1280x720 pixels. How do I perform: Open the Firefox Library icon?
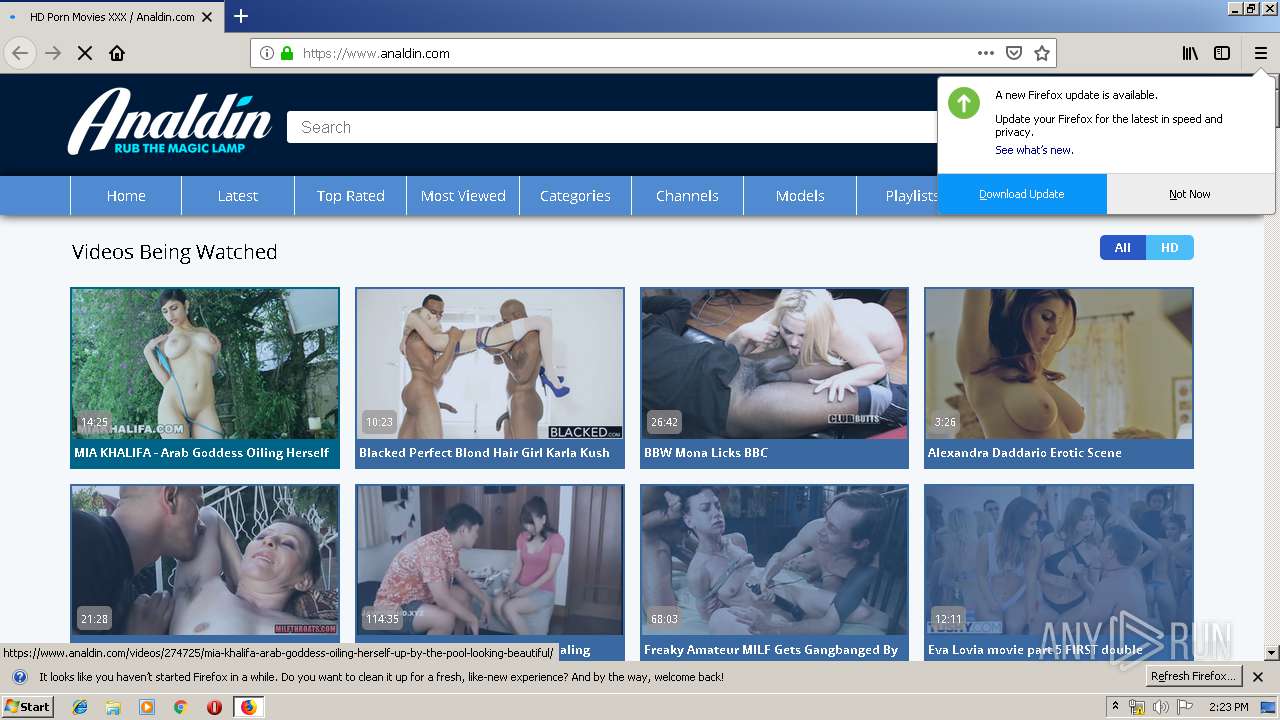(1190, 53)
